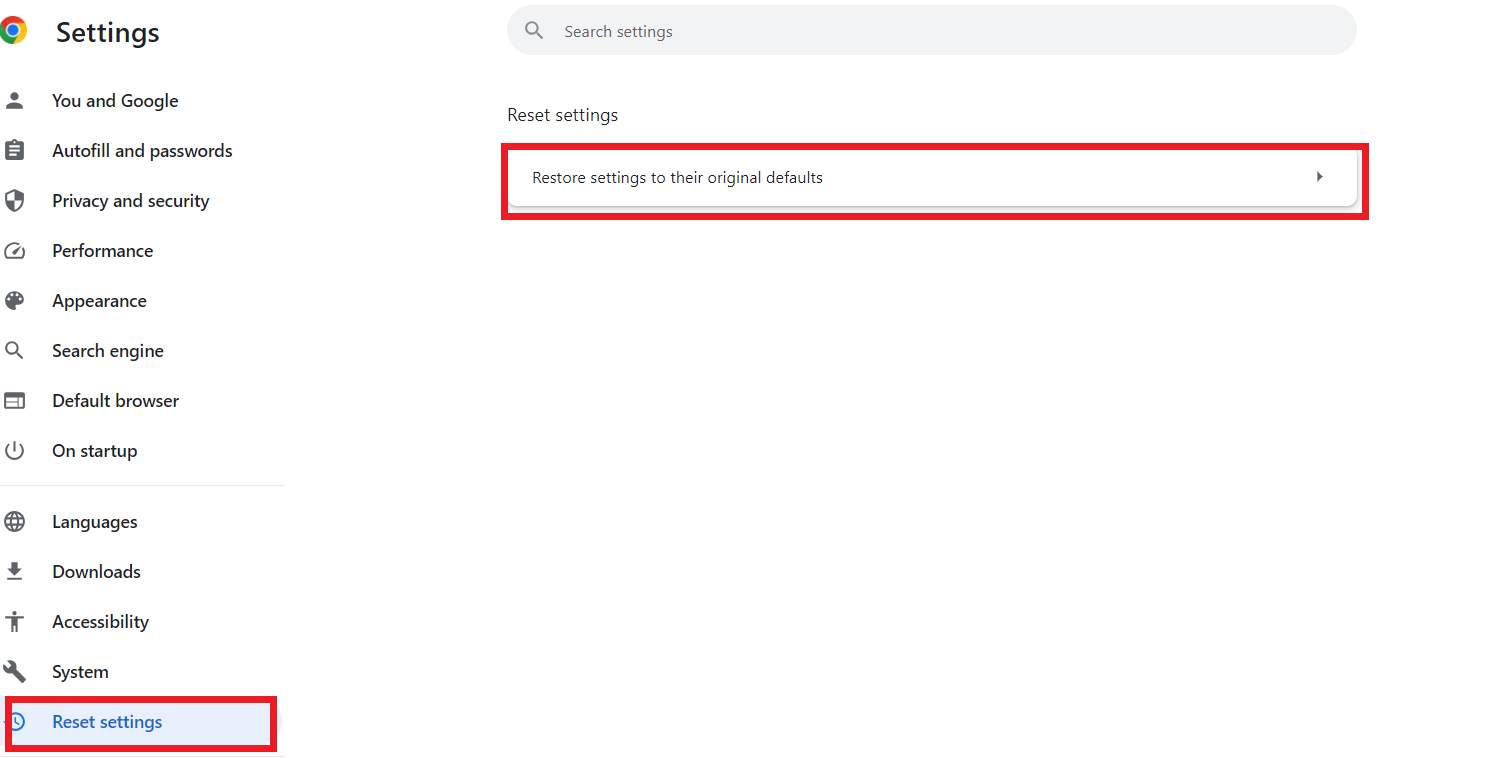Click the clipboard icon for Autofill and passwords
This screenshot has height=758, width=1512.
click(14, 150)
